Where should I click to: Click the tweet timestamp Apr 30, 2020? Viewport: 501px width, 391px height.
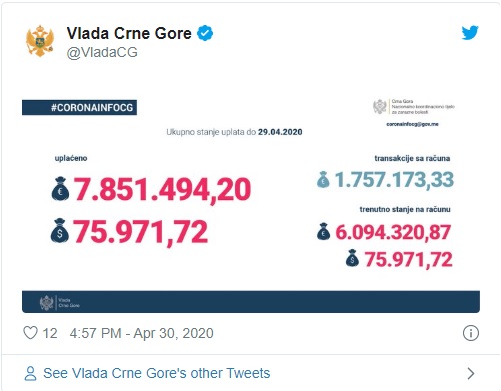(x=141, y=333)
